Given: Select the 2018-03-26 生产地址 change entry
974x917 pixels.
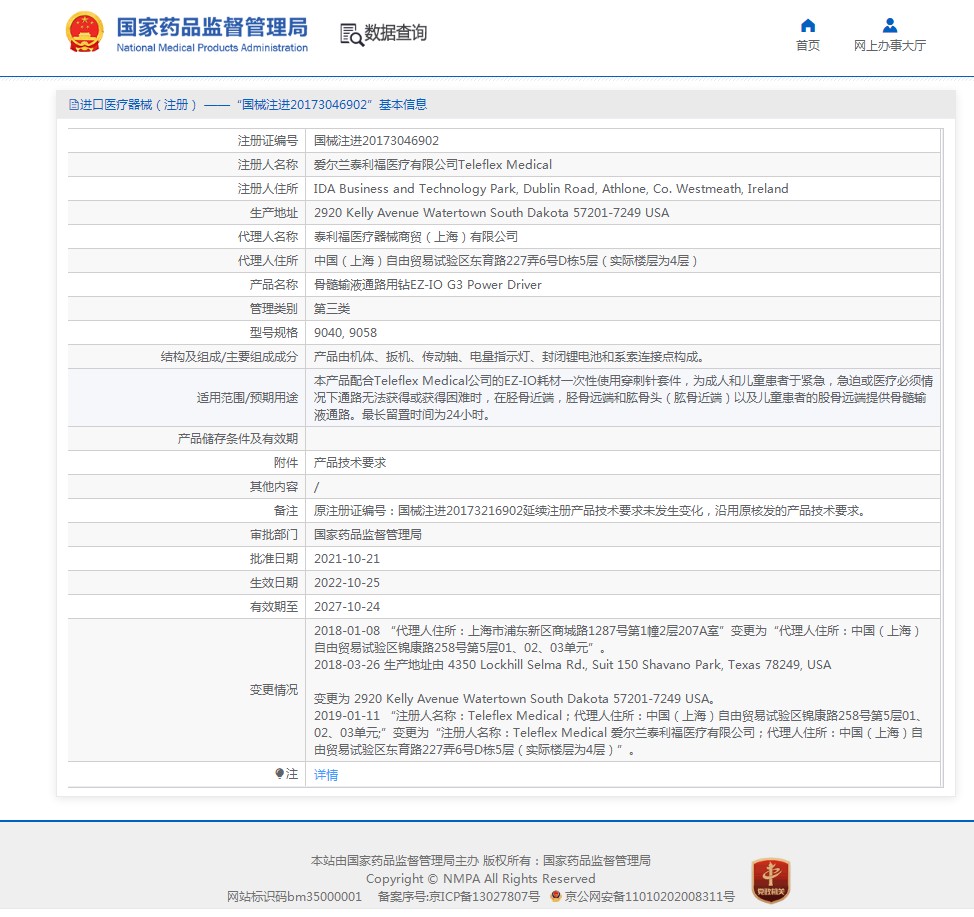Looking at the screenshot, I should point(572,682).
